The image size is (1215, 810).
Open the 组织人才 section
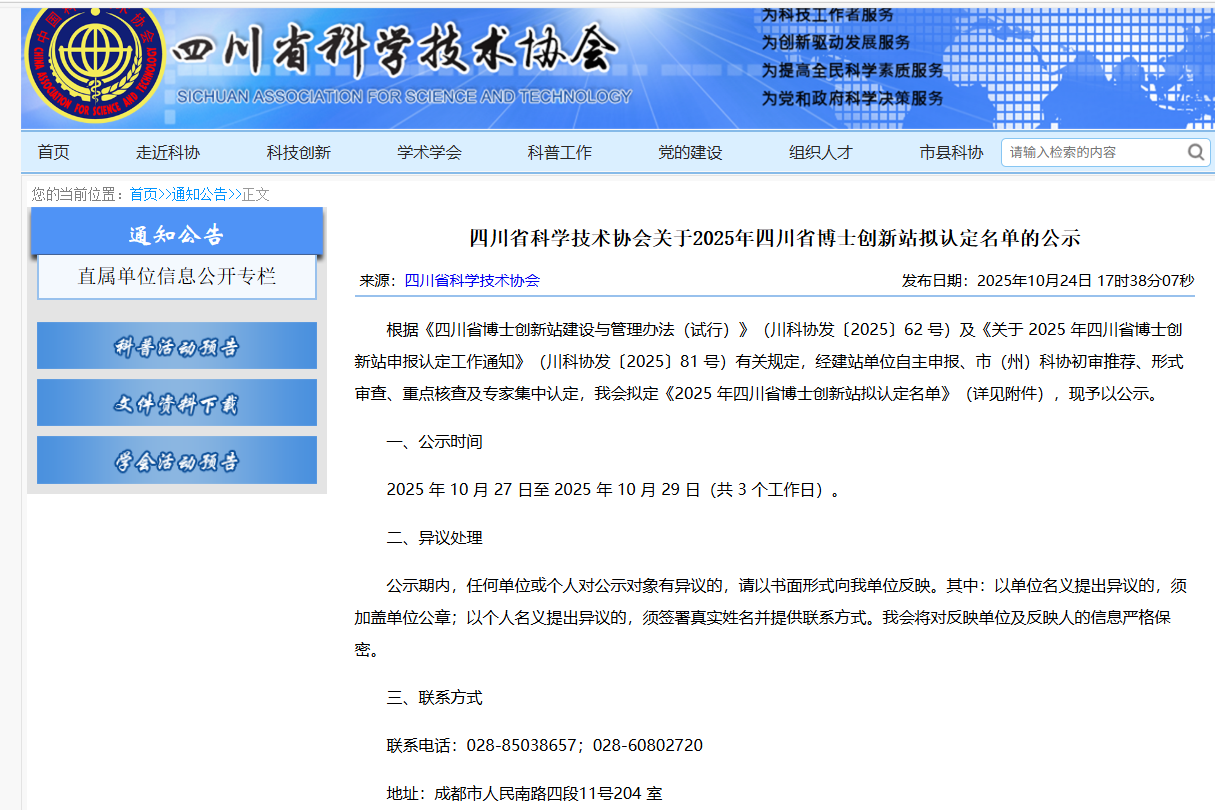coord(821,152)
